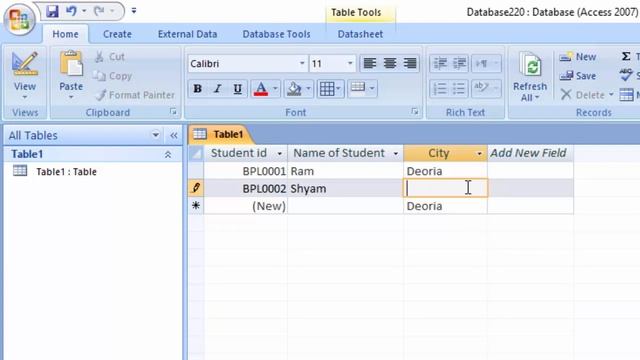Open the Datasheet tab
The width and height of the screenshot is (640, 360).
click(x=360, y=34)
